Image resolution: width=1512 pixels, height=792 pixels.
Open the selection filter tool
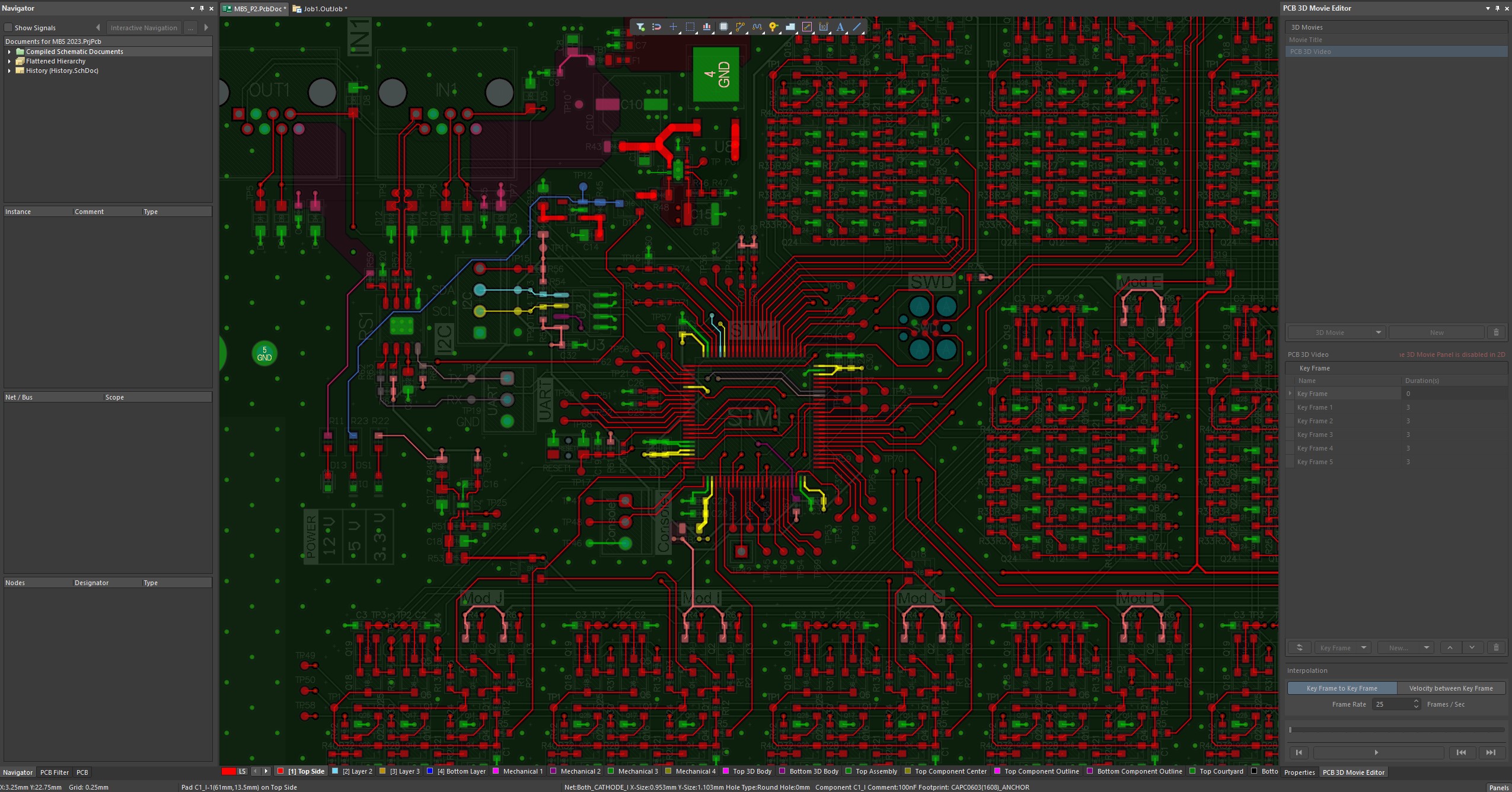640,27
